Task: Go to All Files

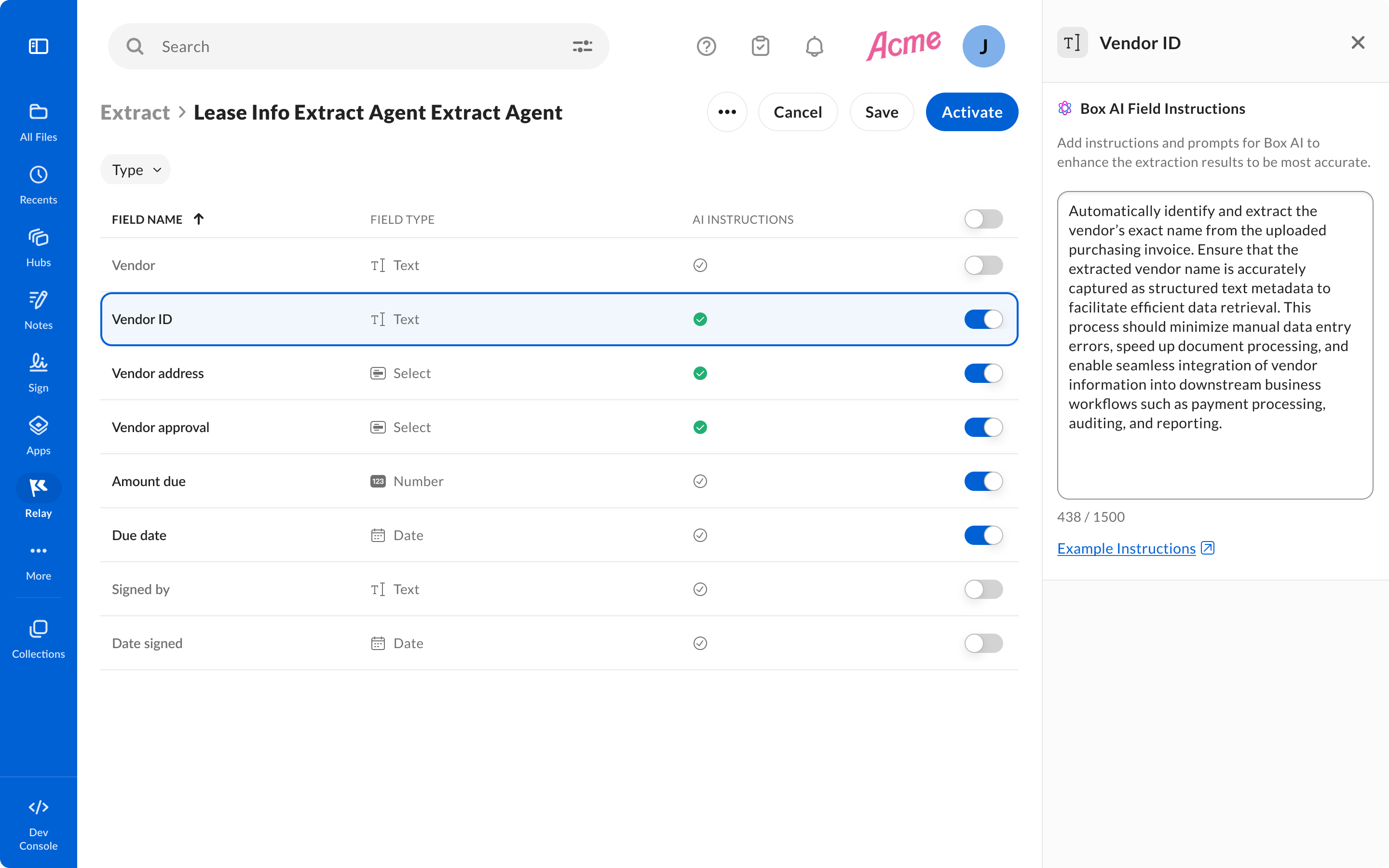Action: point(39,122)
